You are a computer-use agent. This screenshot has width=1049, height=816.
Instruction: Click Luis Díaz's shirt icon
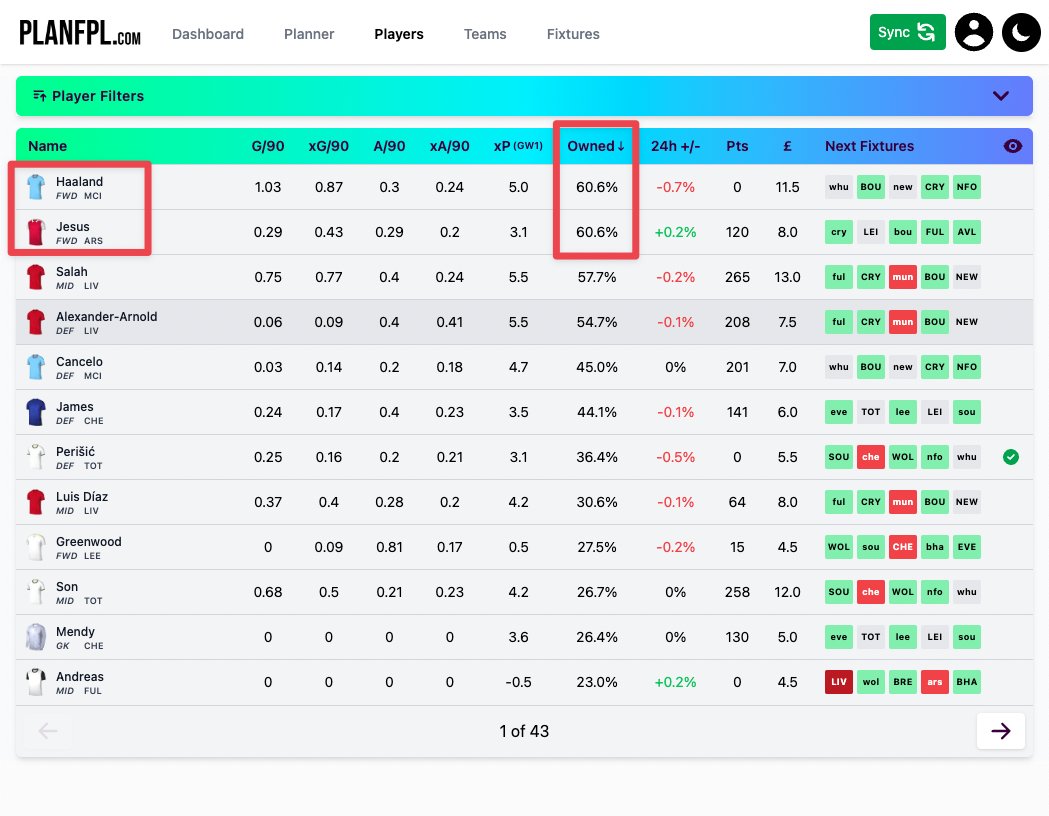[36, 502]
